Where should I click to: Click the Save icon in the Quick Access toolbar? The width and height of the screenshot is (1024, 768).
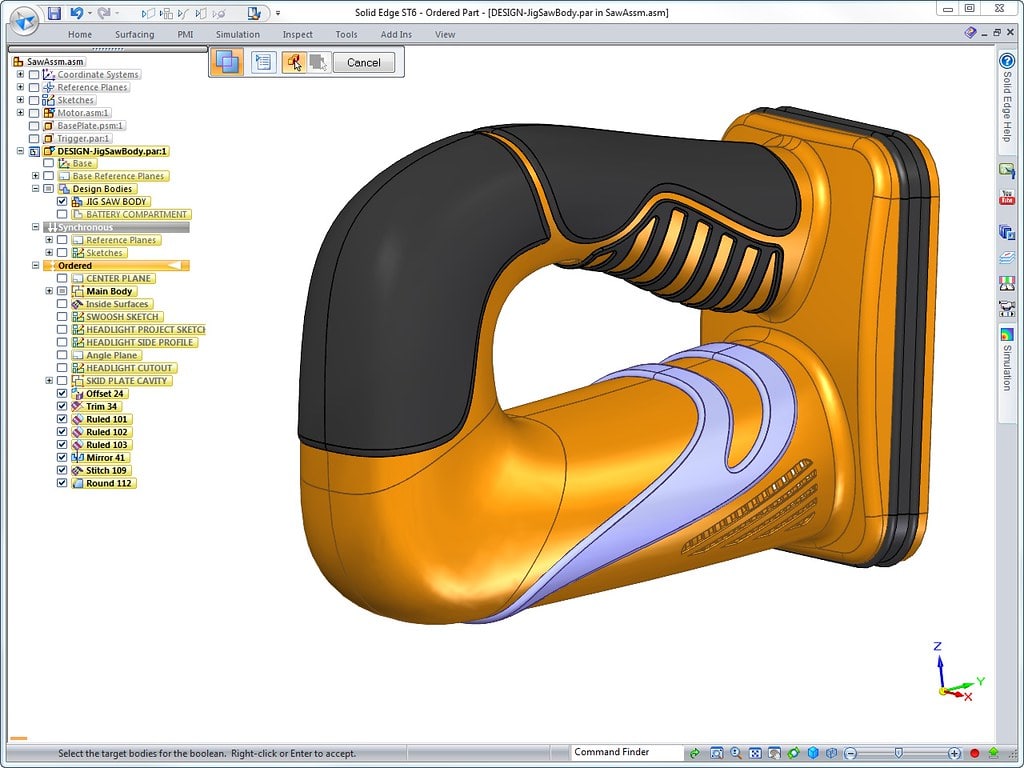click(54, 12)
